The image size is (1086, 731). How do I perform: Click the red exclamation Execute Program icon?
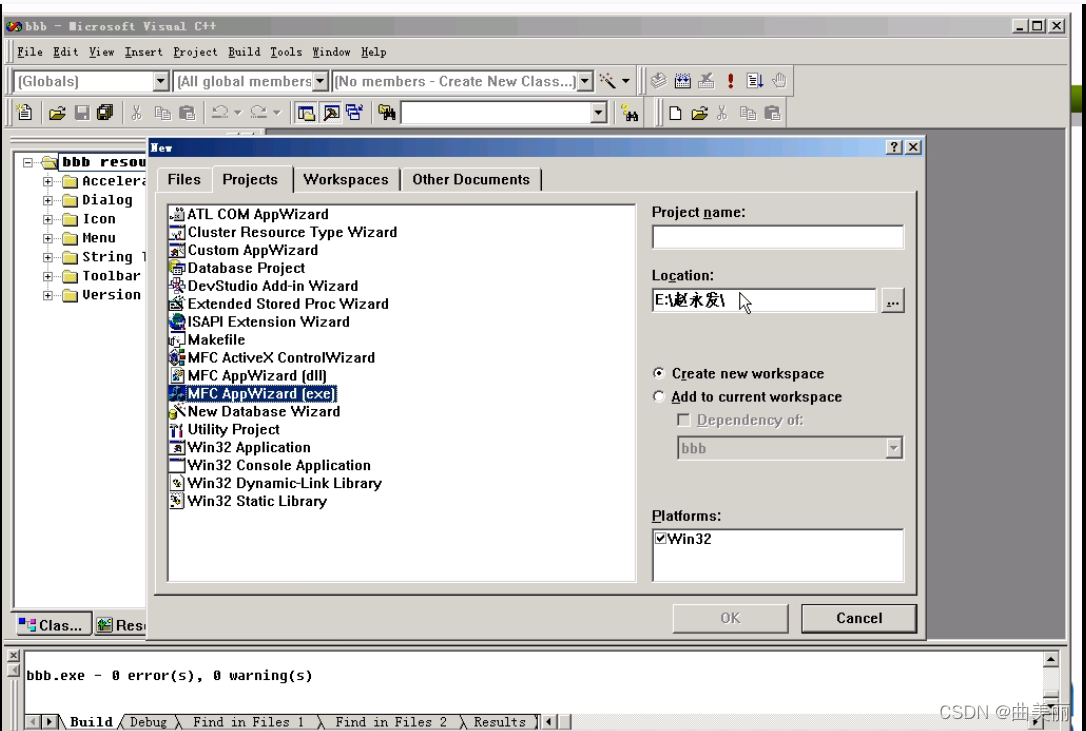point(730,81)
